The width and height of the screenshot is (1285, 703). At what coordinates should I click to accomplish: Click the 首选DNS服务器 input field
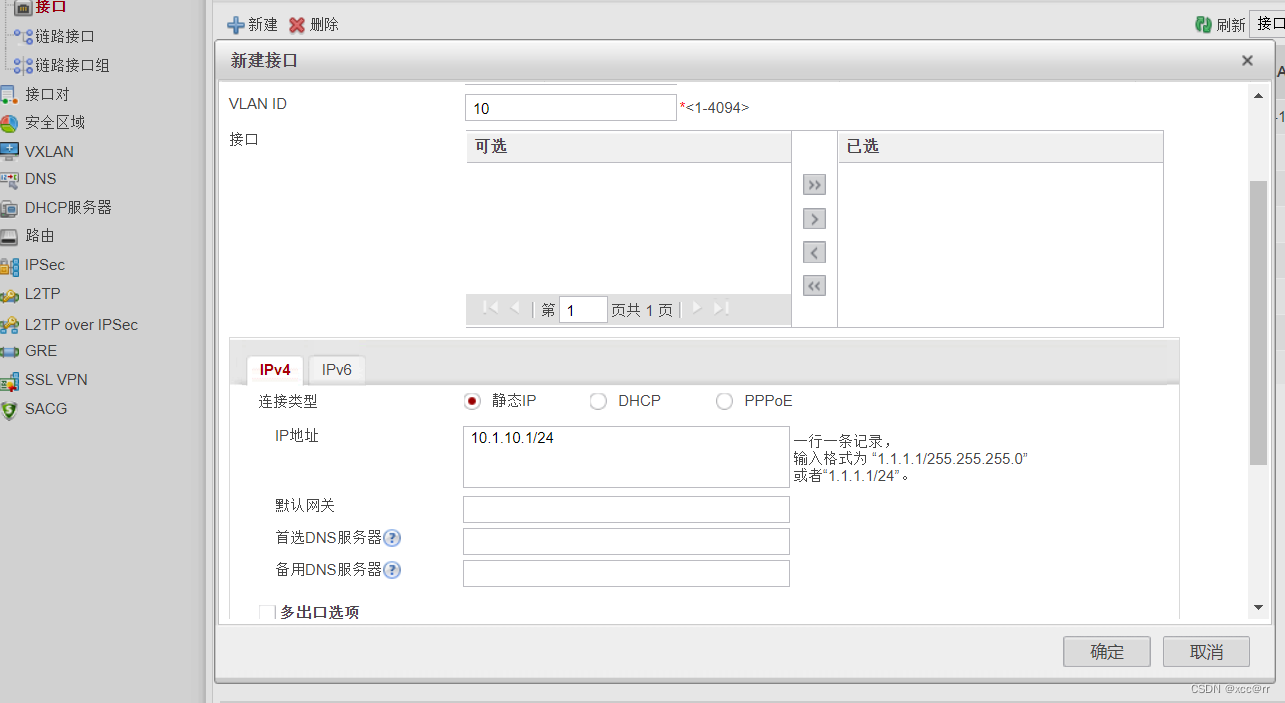pyautogui.click(x=626, y=542)
